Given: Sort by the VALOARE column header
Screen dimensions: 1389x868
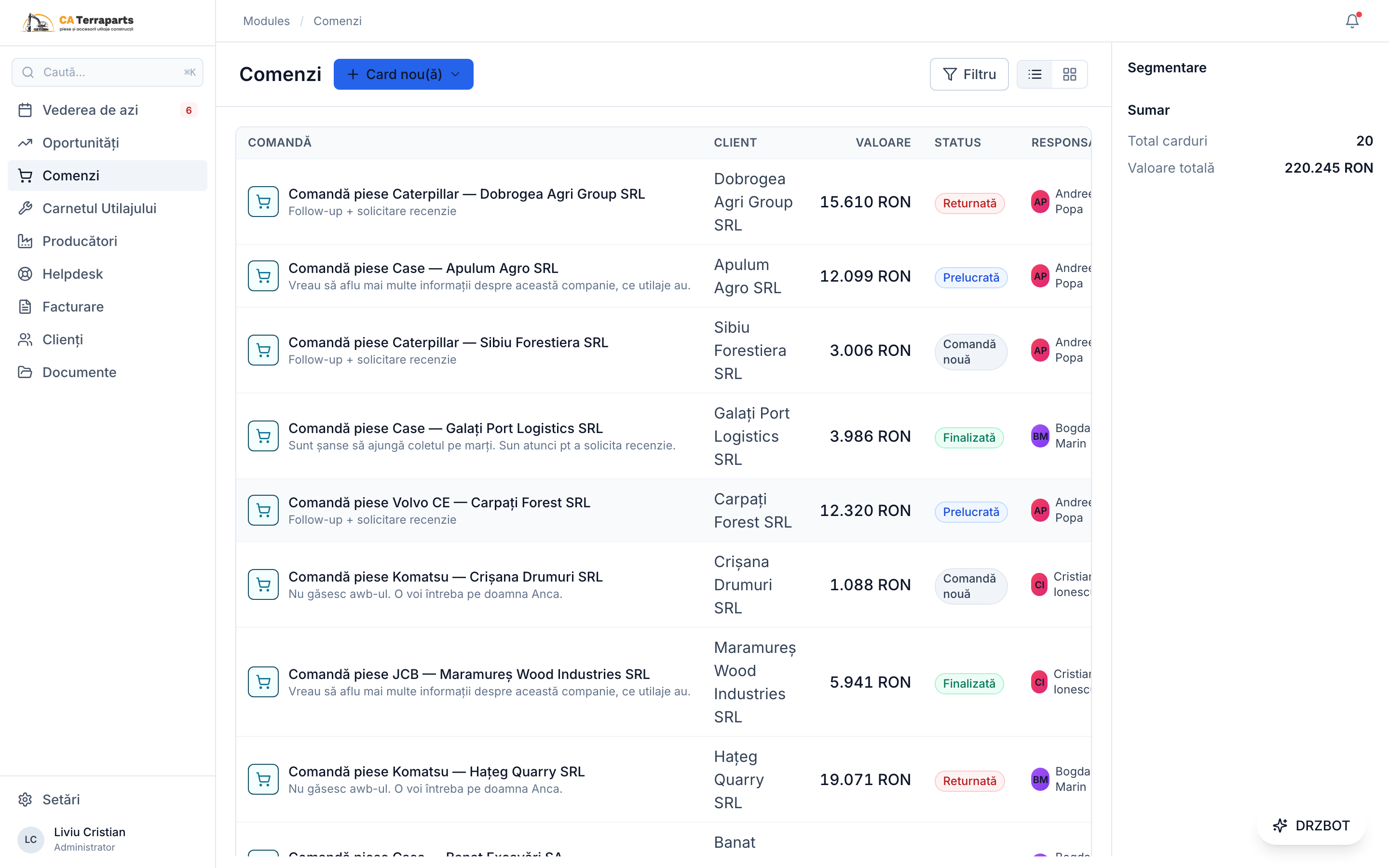Looking at the screenshot, I should click(883, 142).
